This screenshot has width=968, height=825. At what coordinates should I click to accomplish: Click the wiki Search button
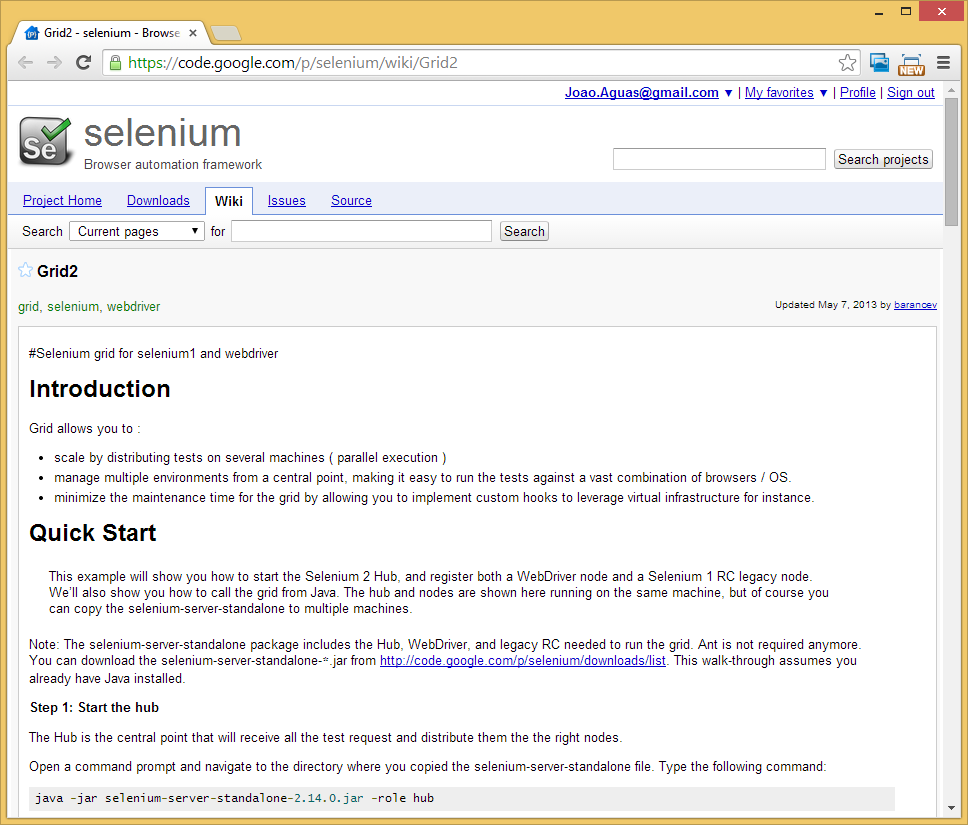[524, 231]
